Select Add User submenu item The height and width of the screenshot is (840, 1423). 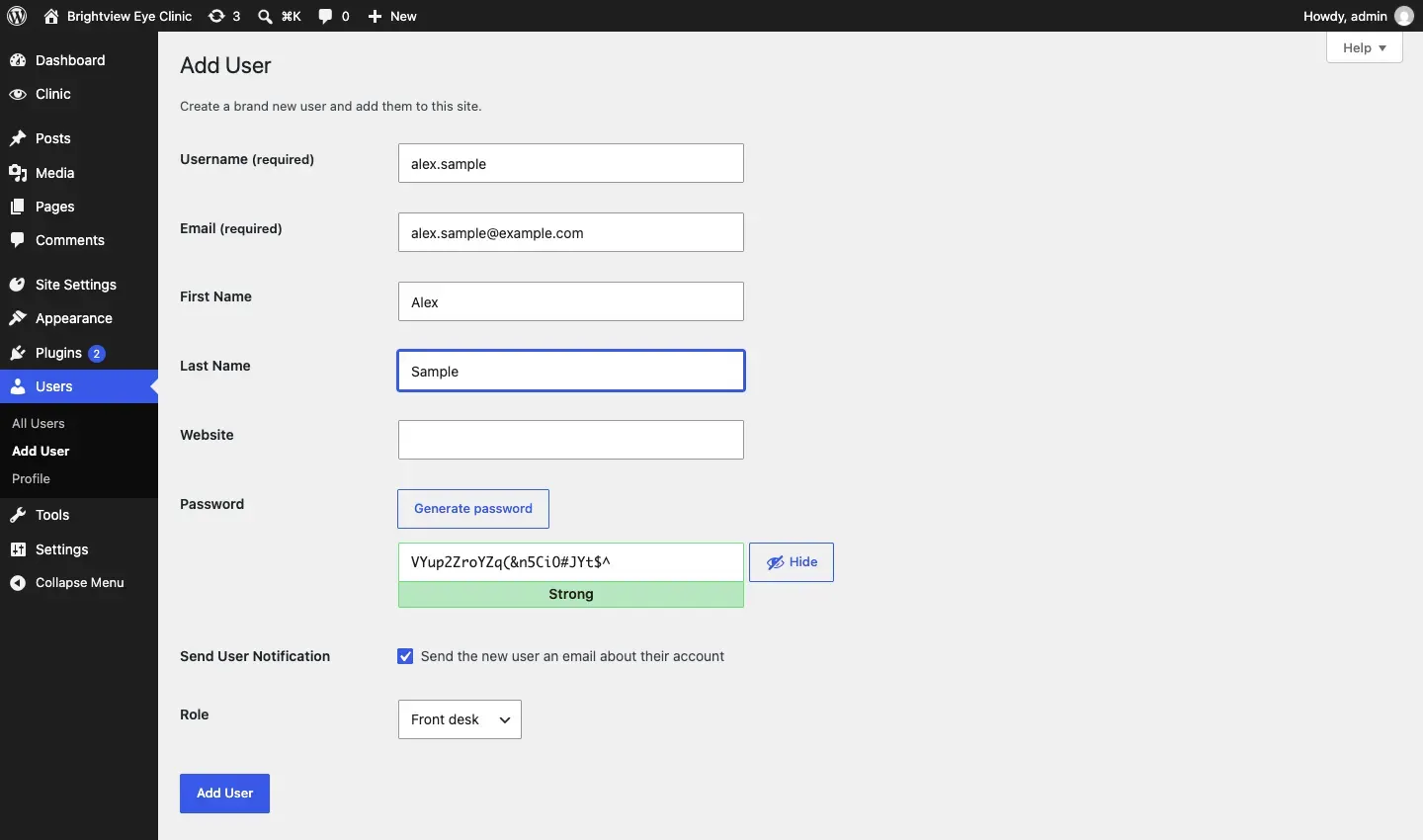[x=42, y=451]
